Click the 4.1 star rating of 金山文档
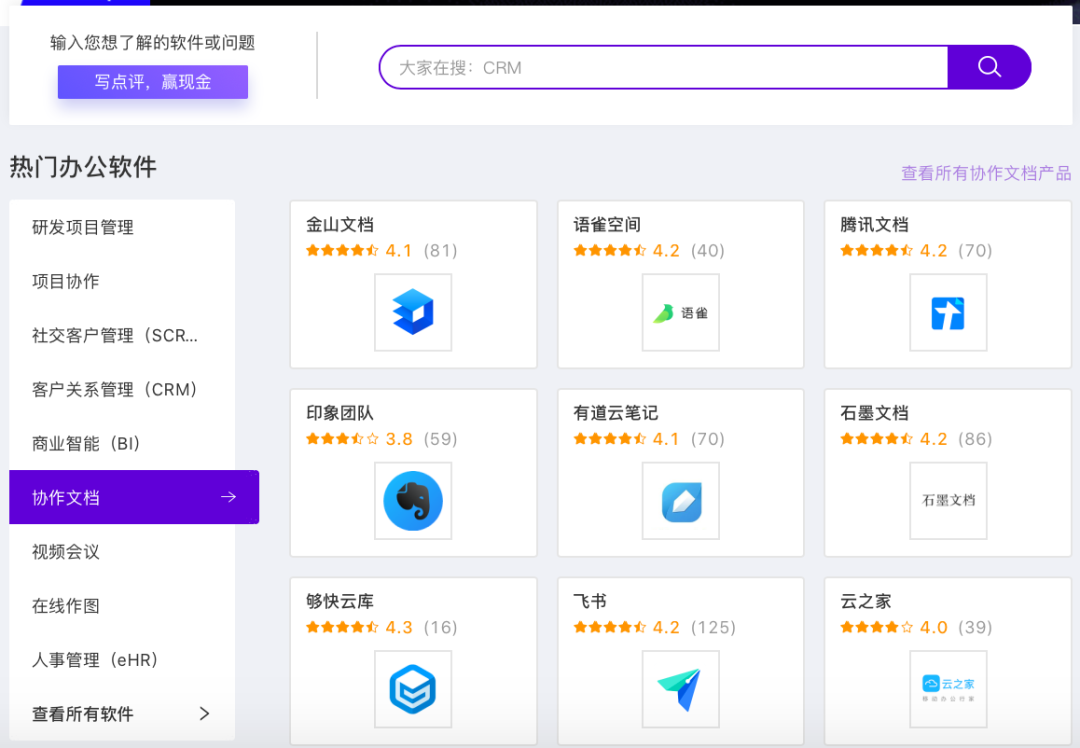 [x=359, y=250]
